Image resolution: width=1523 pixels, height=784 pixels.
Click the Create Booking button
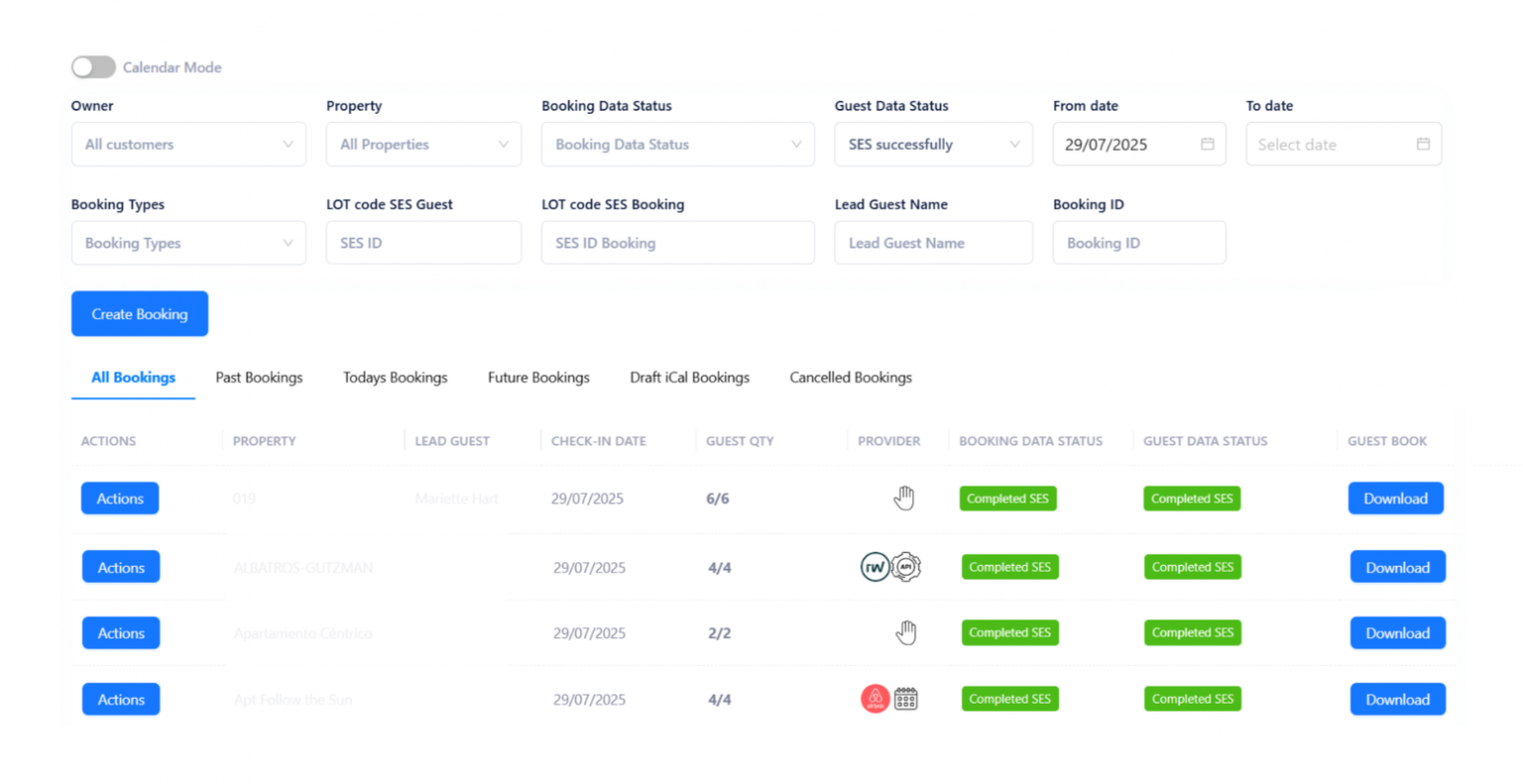pyautogui.click(x=140, y=314)
